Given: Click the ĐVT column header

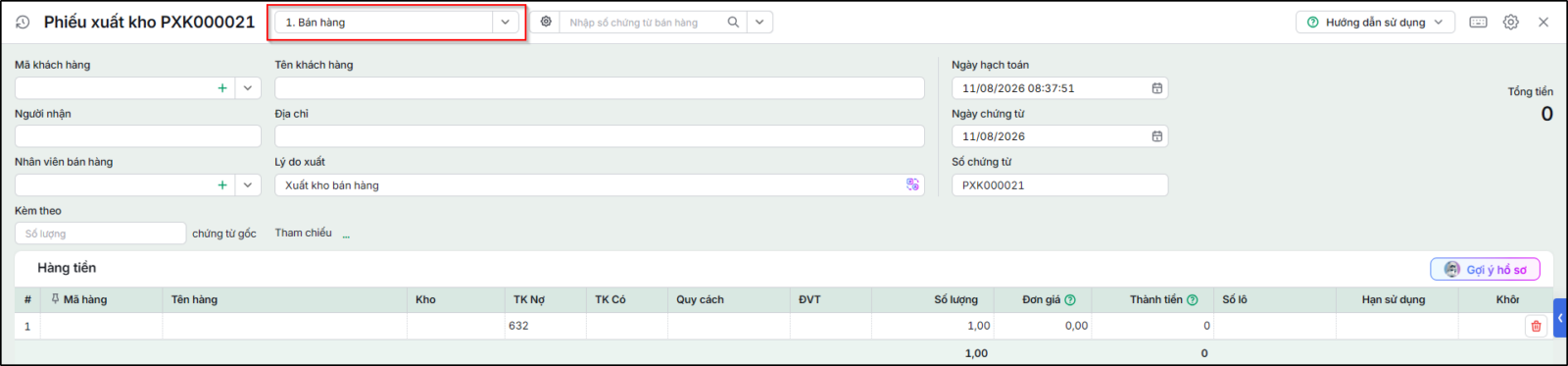Looking at the screenshot, I should point(830,299).
